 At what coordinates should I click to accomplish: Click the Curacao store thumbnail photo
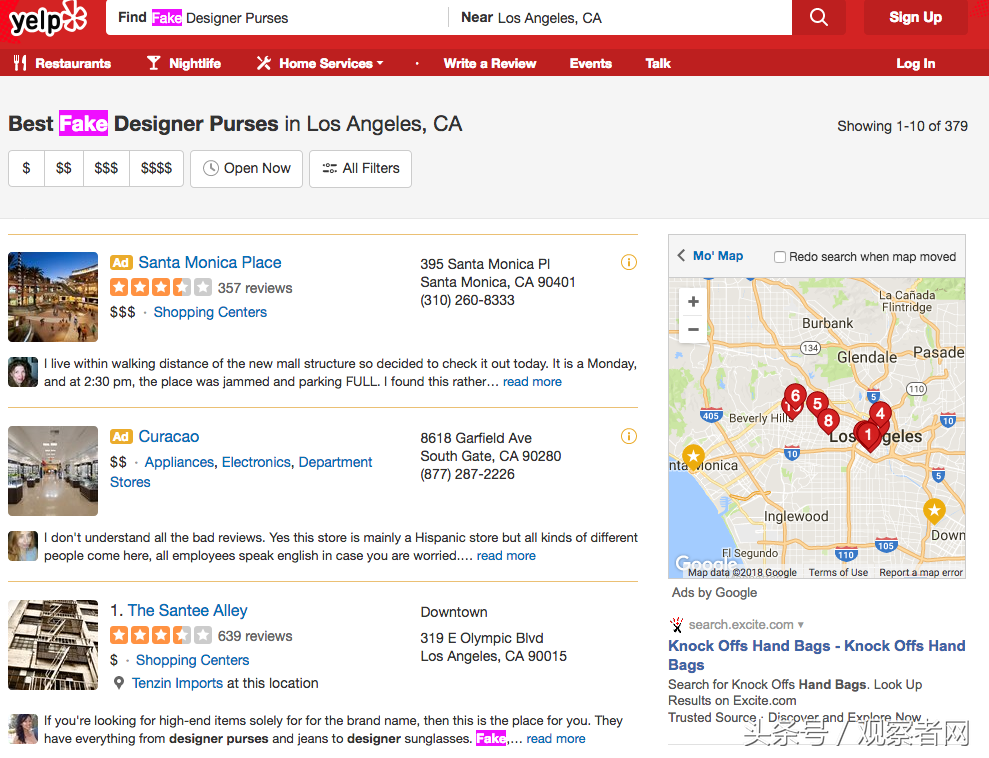click(53, 471)
